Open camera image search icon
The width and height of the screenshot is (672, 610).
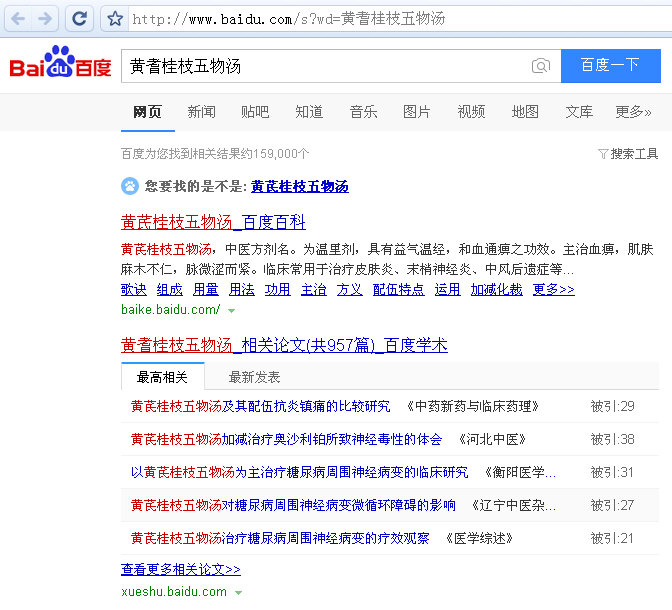click(x=540, y=66)
